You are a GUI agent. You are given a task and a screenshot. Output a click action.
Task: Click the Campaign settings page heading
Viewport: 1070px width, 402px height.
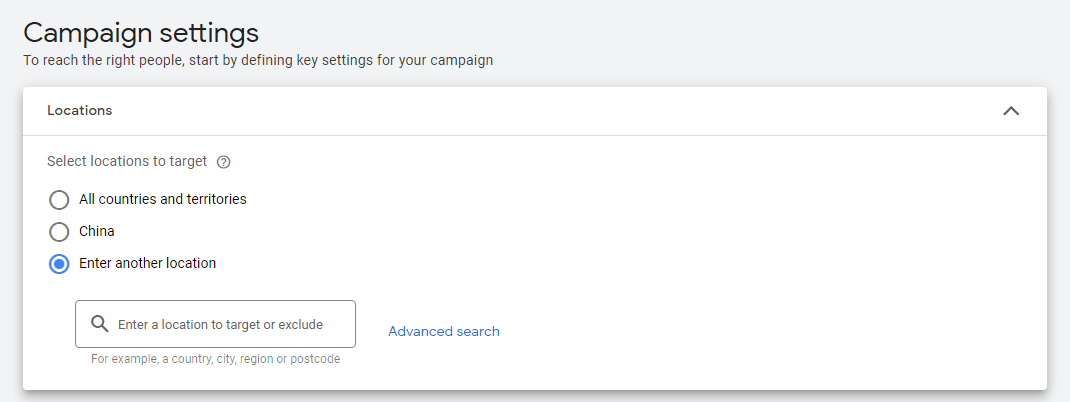(141, 32)
